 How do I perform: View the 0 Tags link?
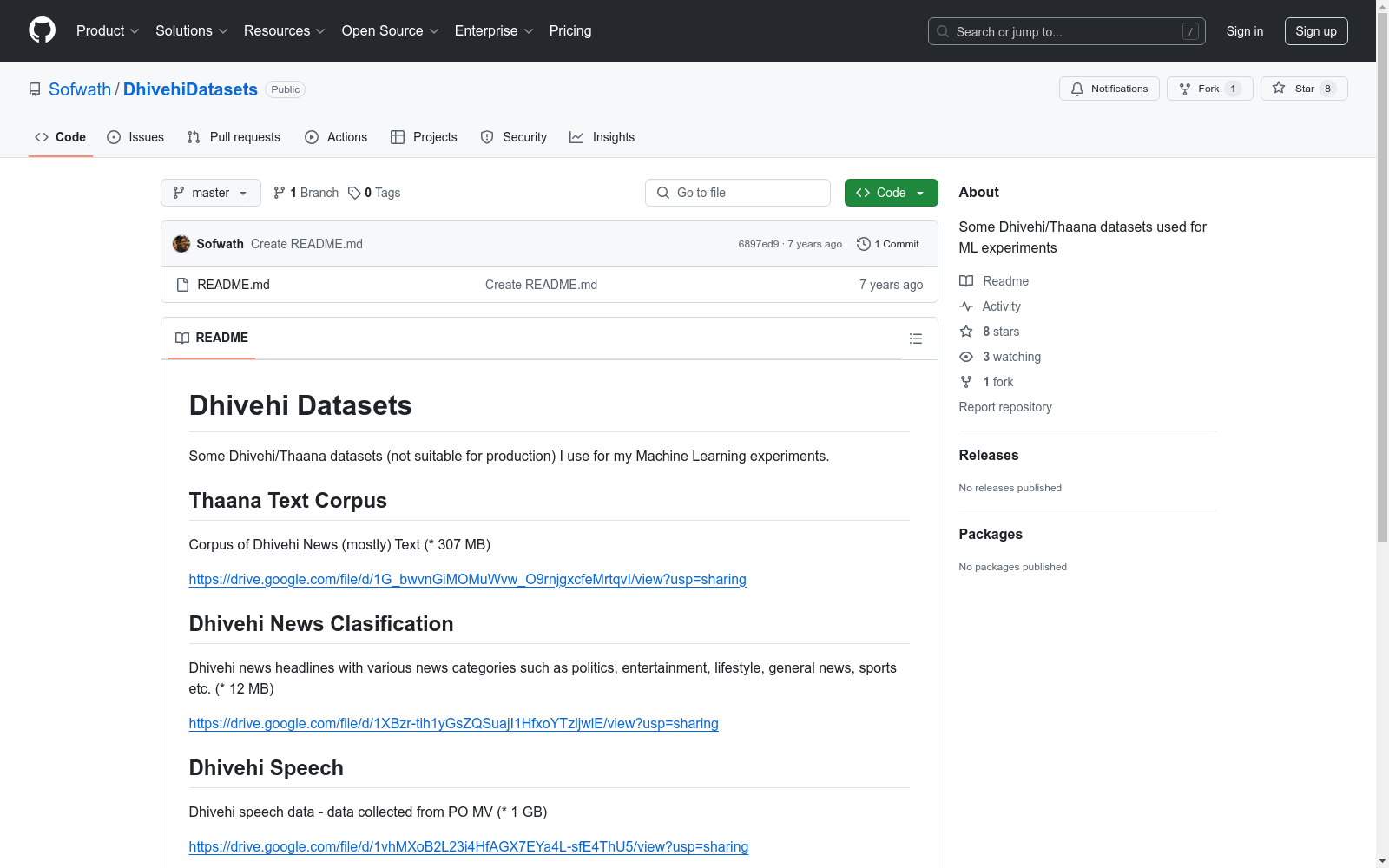click(374, 193)
